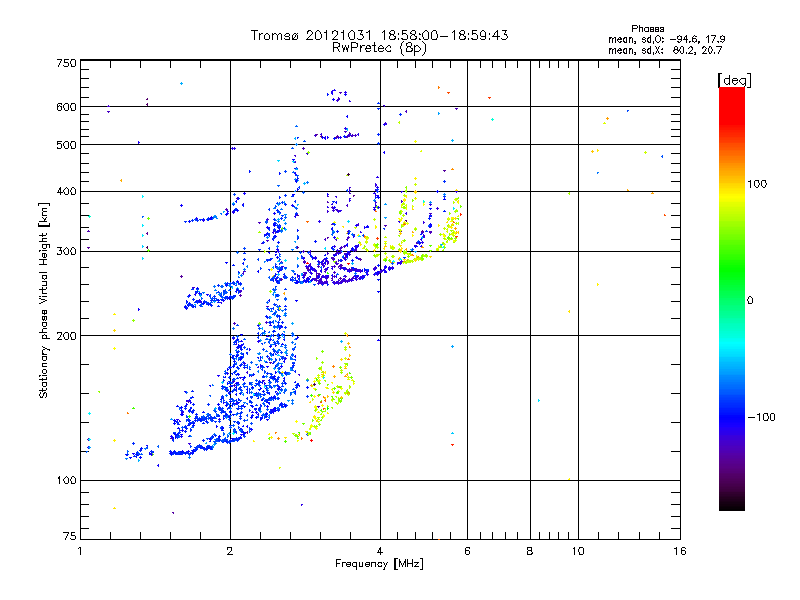Click the colorbar tick label '-100'
Viewport: 800px width, 600px height.
click(x=762, y=417)
